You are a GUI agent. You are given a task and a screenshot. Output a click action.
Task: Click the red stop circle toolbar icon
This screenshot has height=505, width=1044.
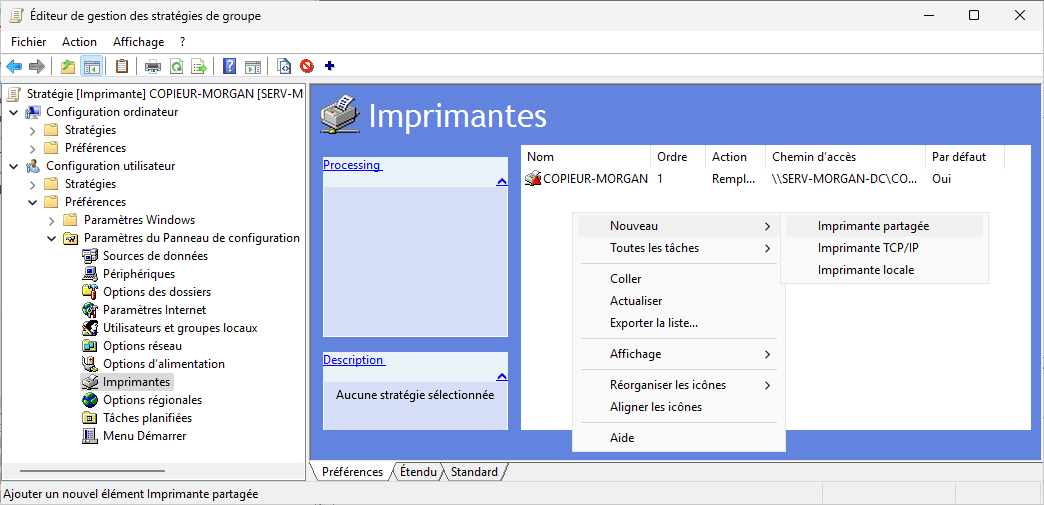[307, 67]
